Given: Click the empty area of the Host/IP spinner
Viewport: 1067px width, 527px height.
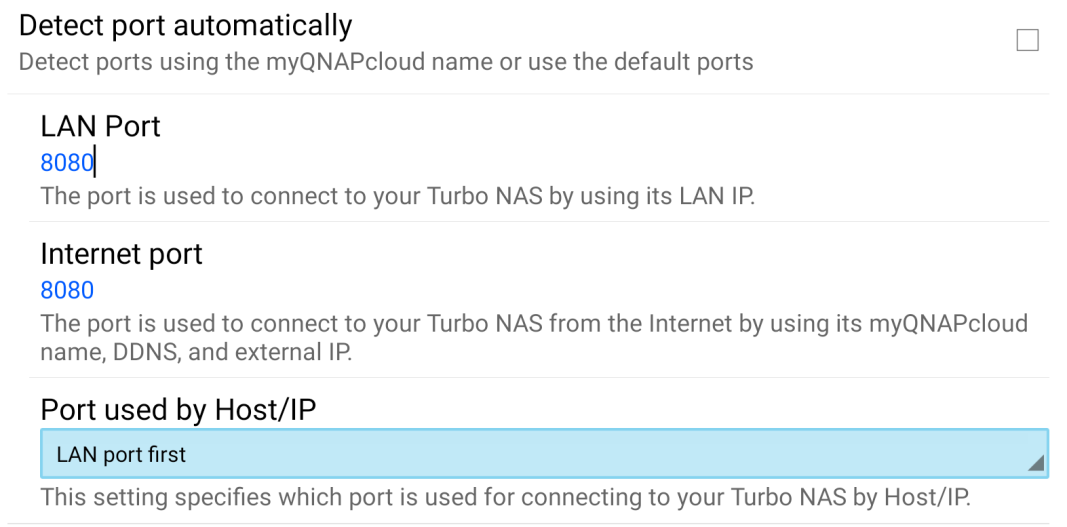Looking at the screenshot, I should [x=600, y=455].
